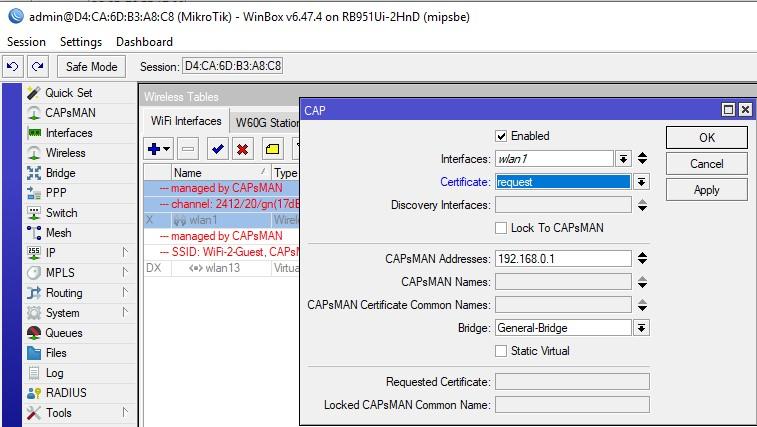
Task: Open Switch sidebar entry
Action: click(61, 213)
